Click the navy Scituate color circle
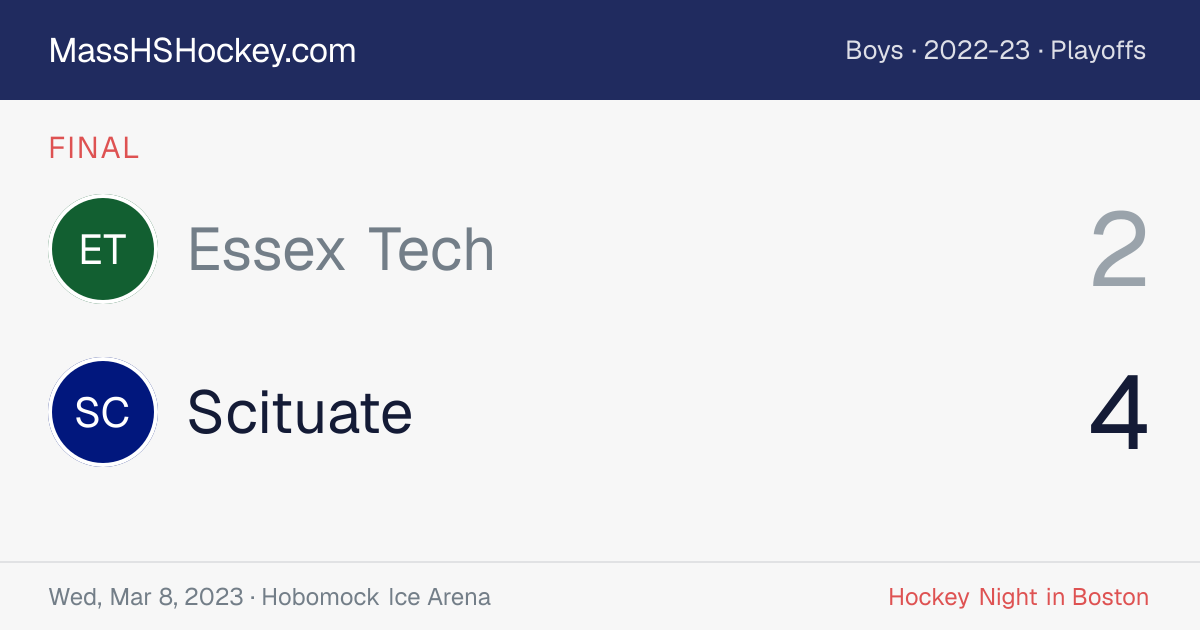The height and width of the screenshot is (630, 1200). (x=103, y=412)
